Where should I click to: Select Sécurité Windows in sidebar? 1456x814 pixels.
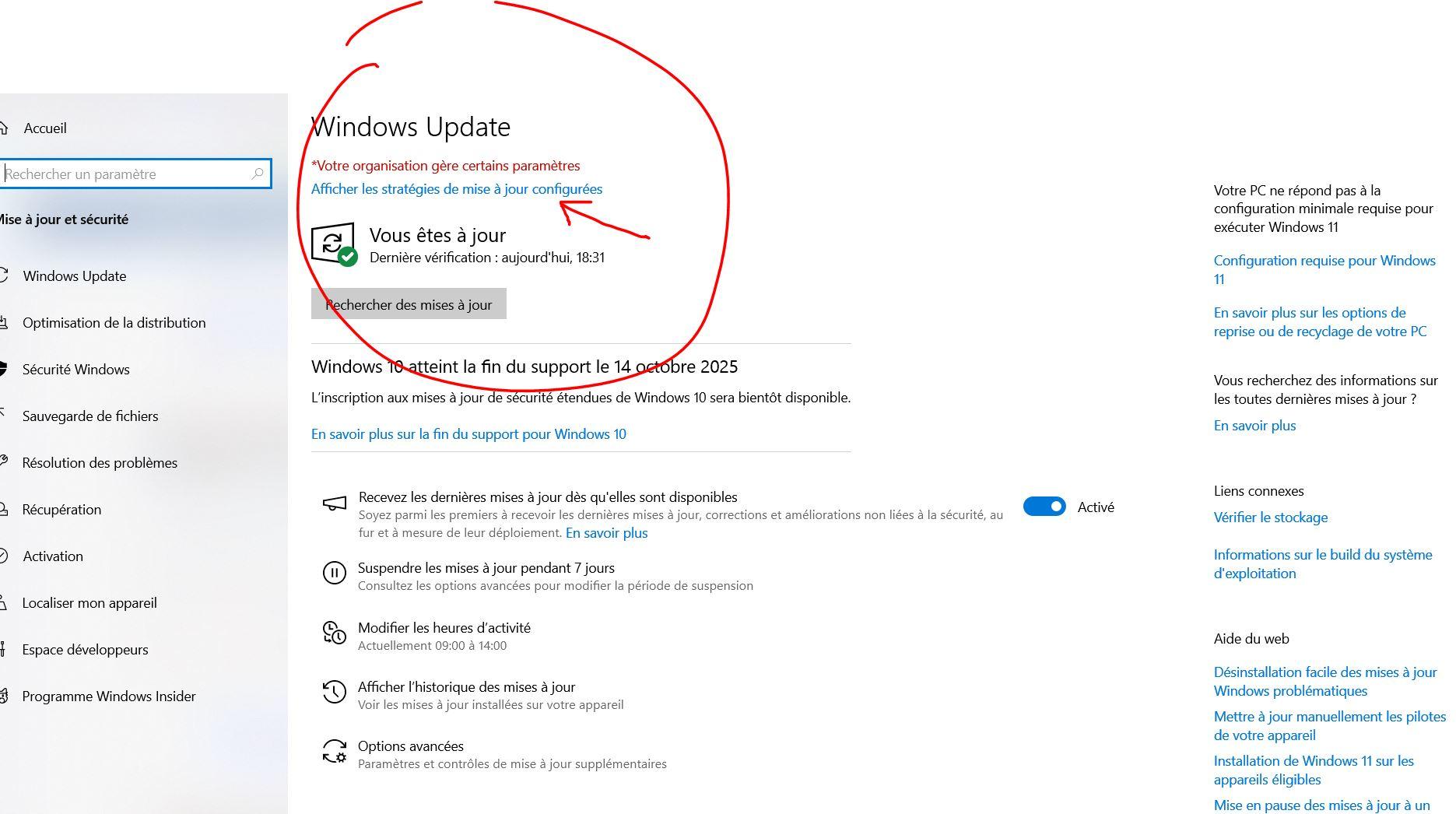[x=75, y=369]
